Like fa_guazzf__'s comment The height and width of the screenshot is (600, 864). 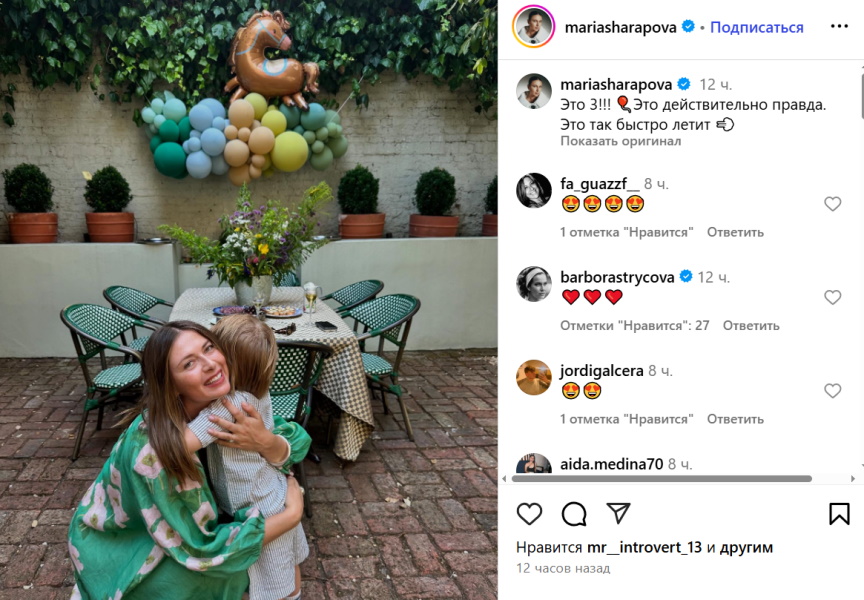click(x=832, y=204)
